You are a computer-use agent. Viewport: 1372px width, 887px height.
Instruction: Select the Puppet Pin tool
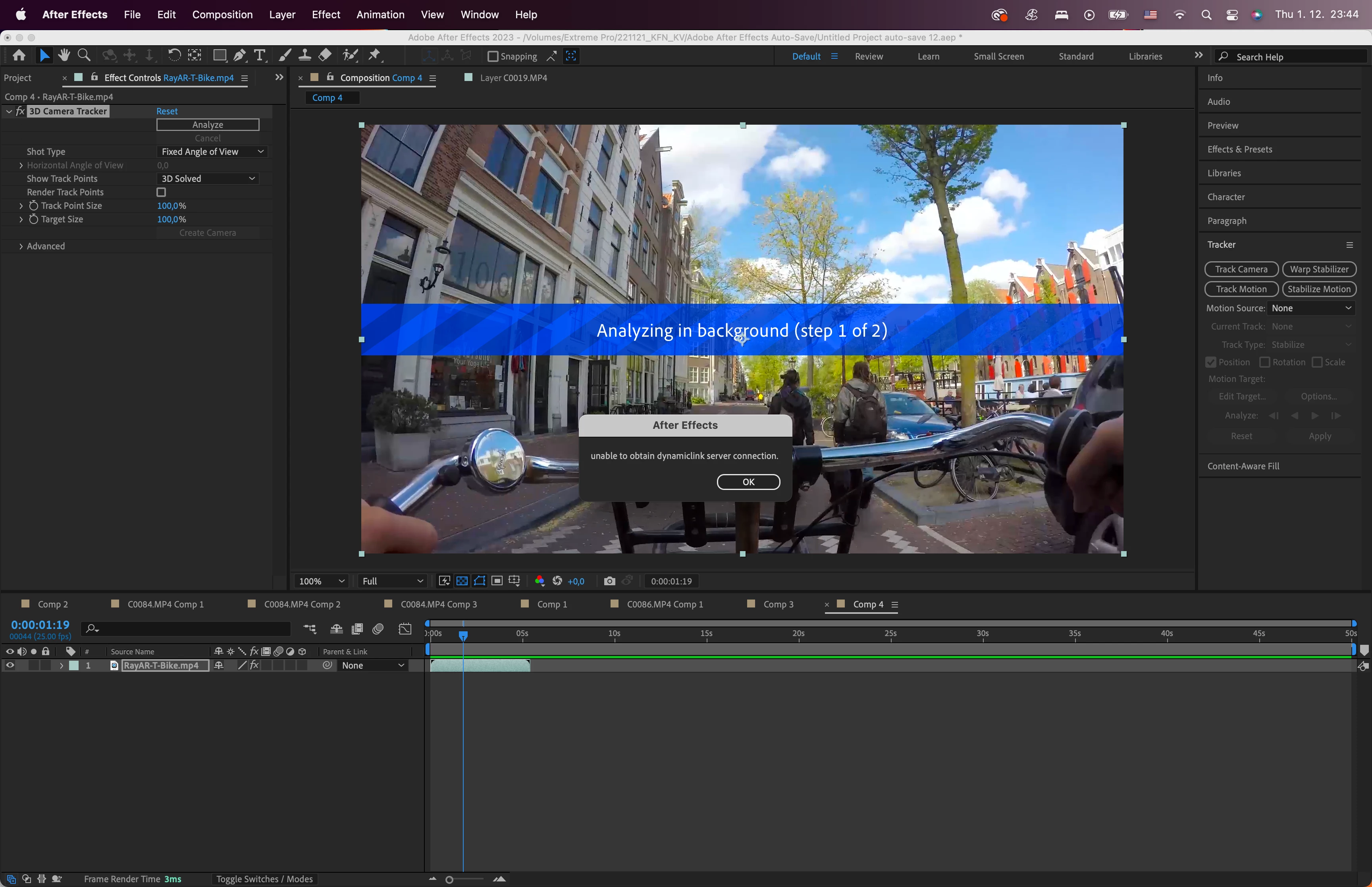coord(375,55)
